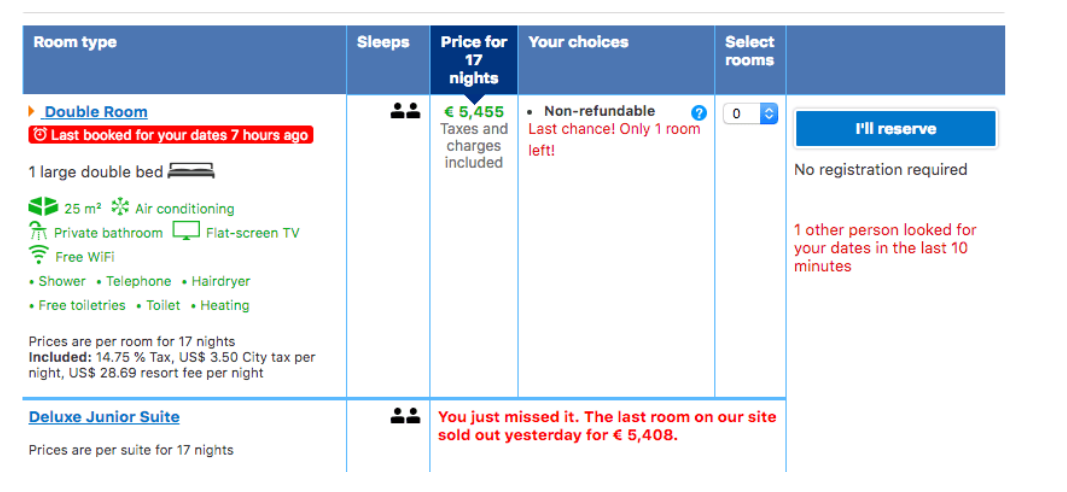Click the flat-screen TV icon
The height and width of the screenshot is (492, 1067).
click(186, 231)
